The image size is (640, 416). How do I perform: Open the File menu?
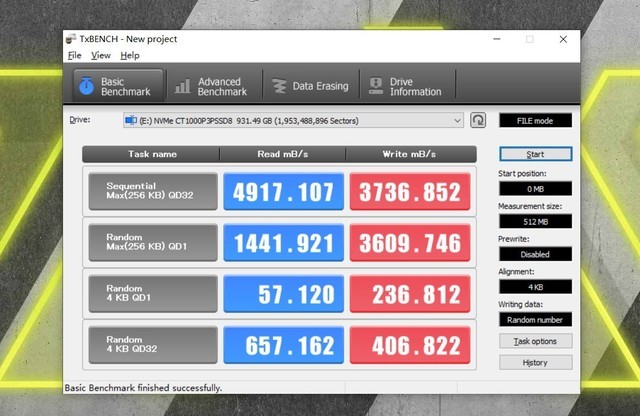click(x=75, y=56)
